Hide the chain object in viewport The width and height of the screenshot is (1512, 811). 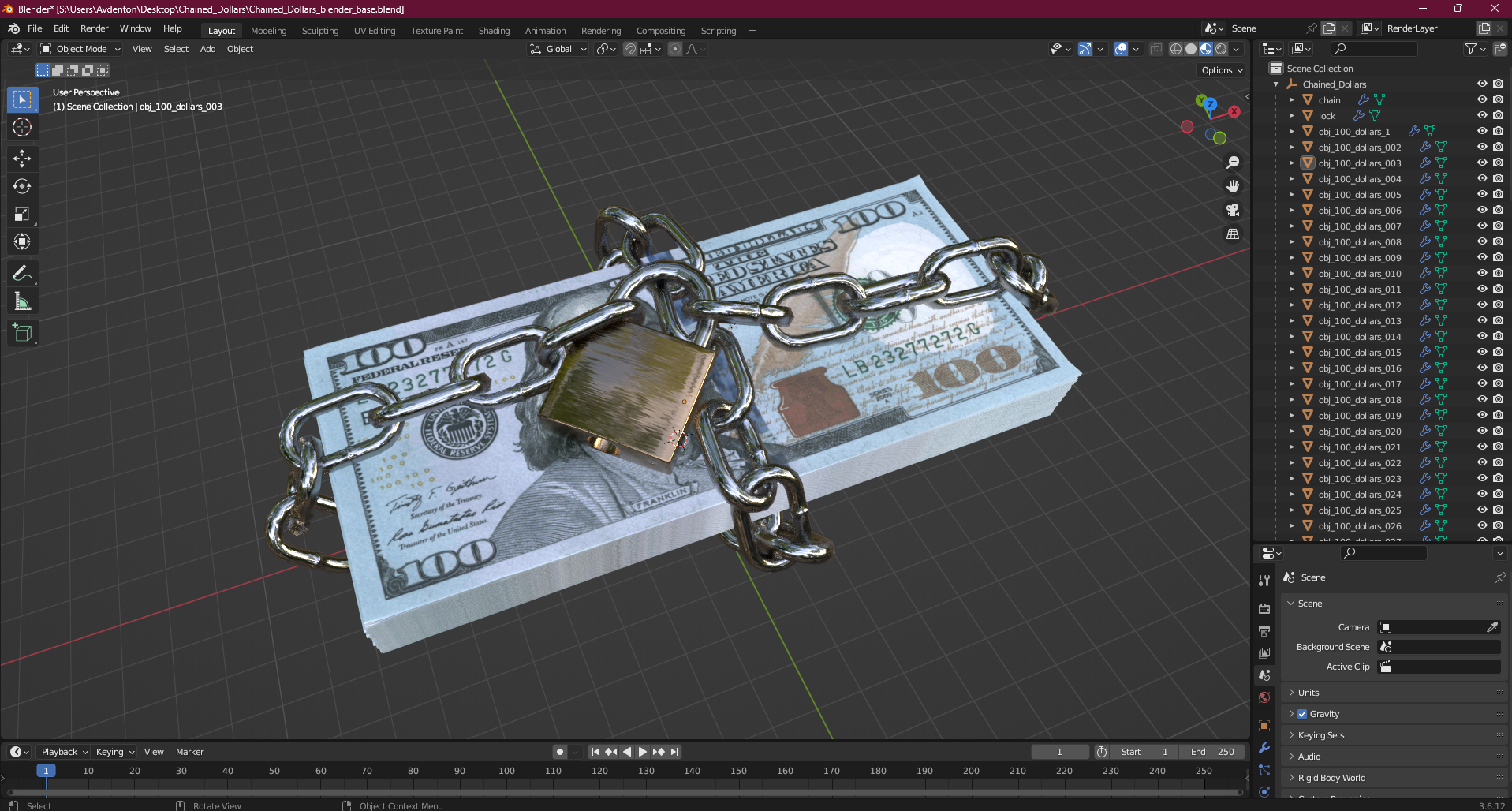tap(1482, 99)
